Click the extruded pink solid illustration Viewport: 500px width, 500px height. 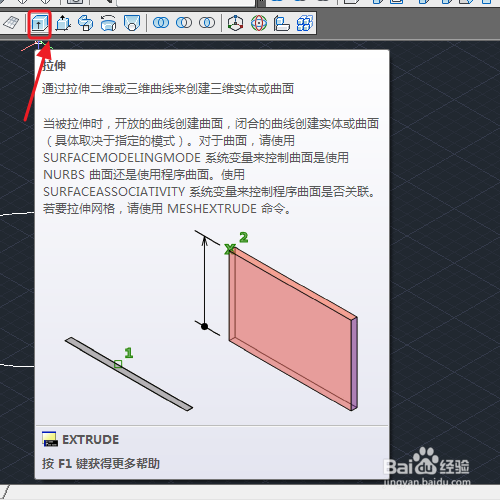(x=293, y=328)
